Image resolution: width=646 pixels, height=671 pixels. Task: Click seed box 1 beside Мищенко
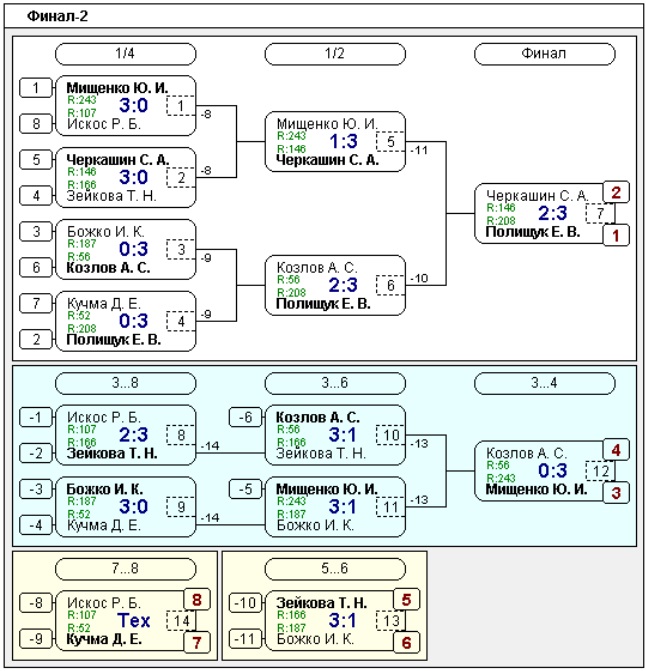click(x=36, y=88)
